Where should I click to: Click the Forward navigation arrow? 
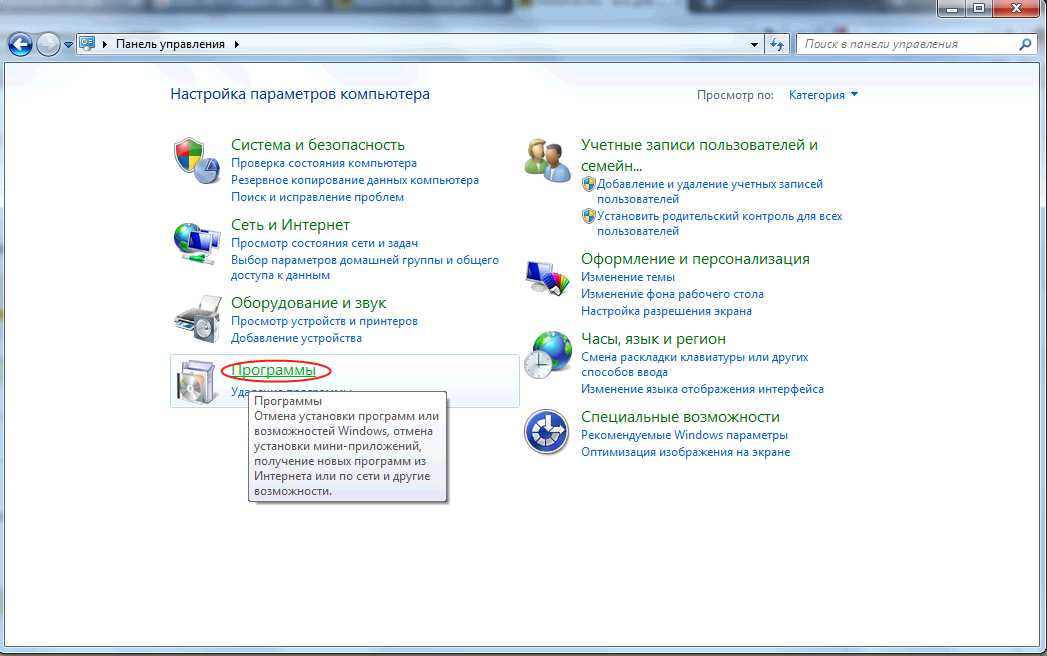(47, 45)
